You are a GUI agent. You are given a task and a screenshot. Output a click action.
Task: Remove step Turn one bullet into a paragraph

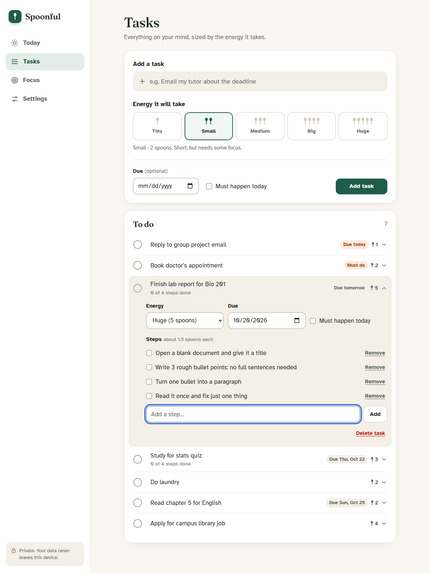(x=375, y=382)
